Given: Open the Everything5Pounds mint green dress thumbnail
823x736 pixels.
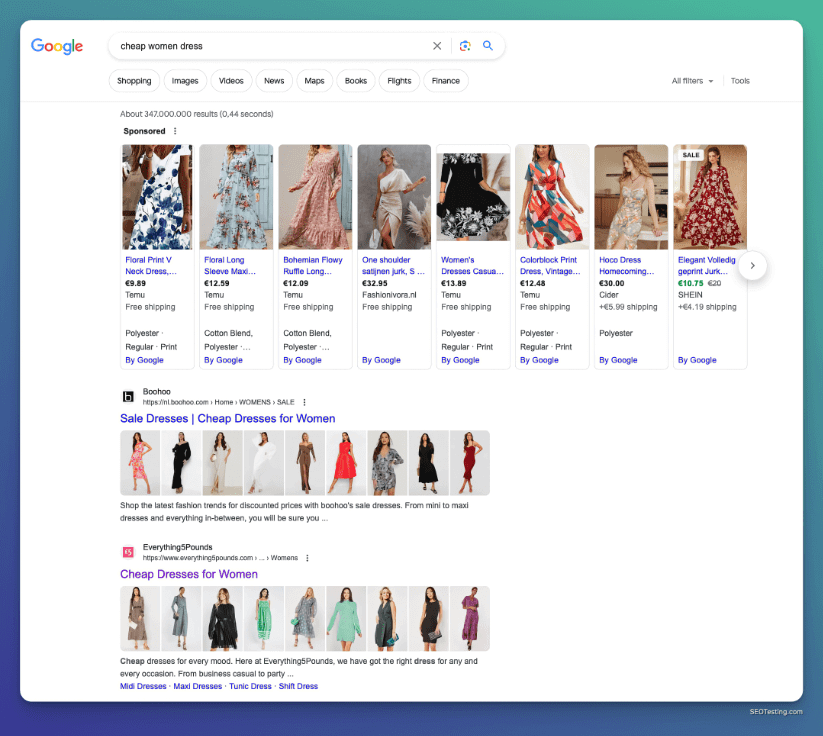Looking at the screenshot, I should 346,618.
